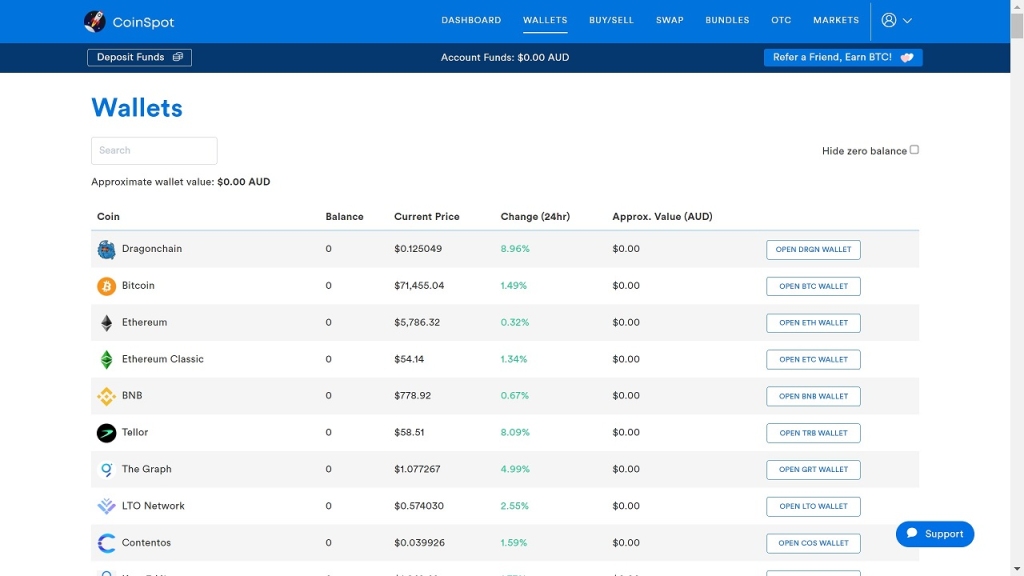Click the Dragonchain coin name
1024x576 pixels.
tap(152, 249)
